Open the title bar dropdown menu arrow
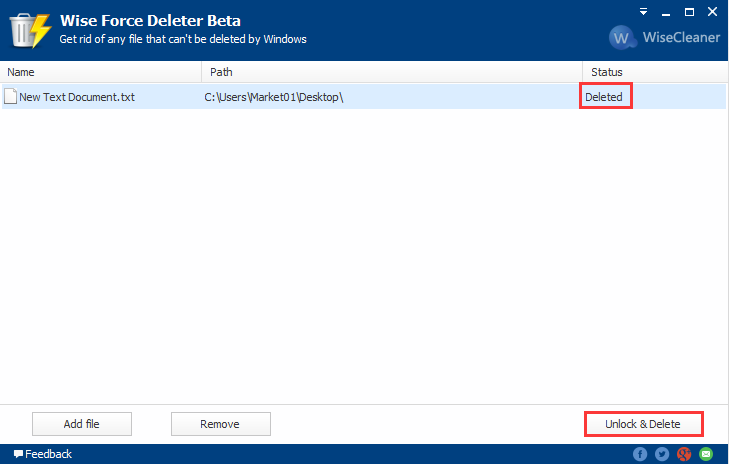729x464 pixels. (x=643, y=12)
